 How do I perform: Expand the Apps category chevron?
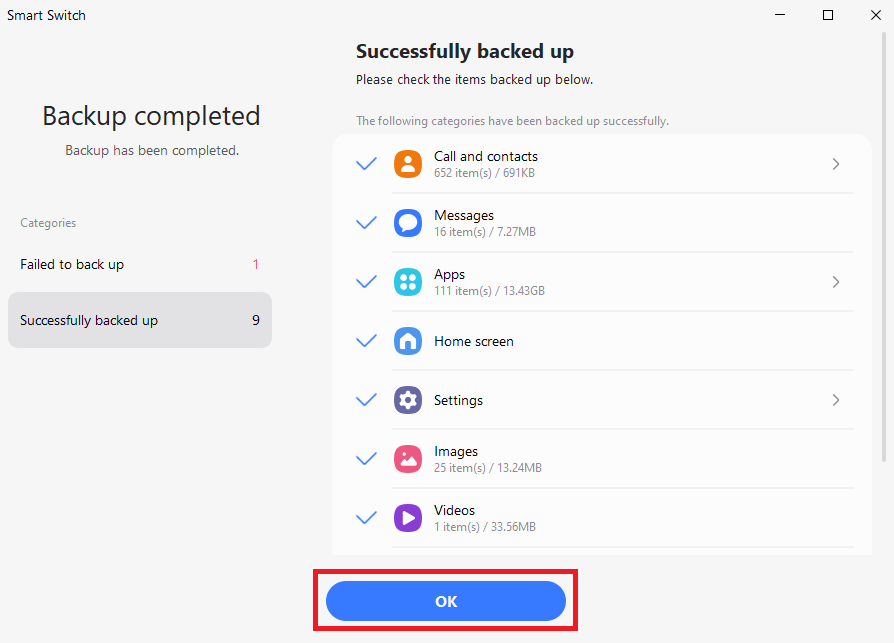[836, 282]
